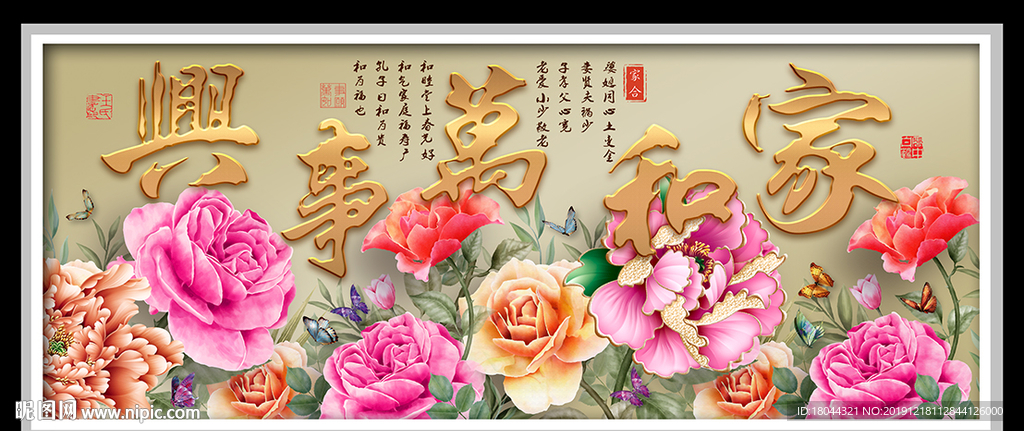Select the verse column beginning 和睦堂上

click(x=427, y=110)
